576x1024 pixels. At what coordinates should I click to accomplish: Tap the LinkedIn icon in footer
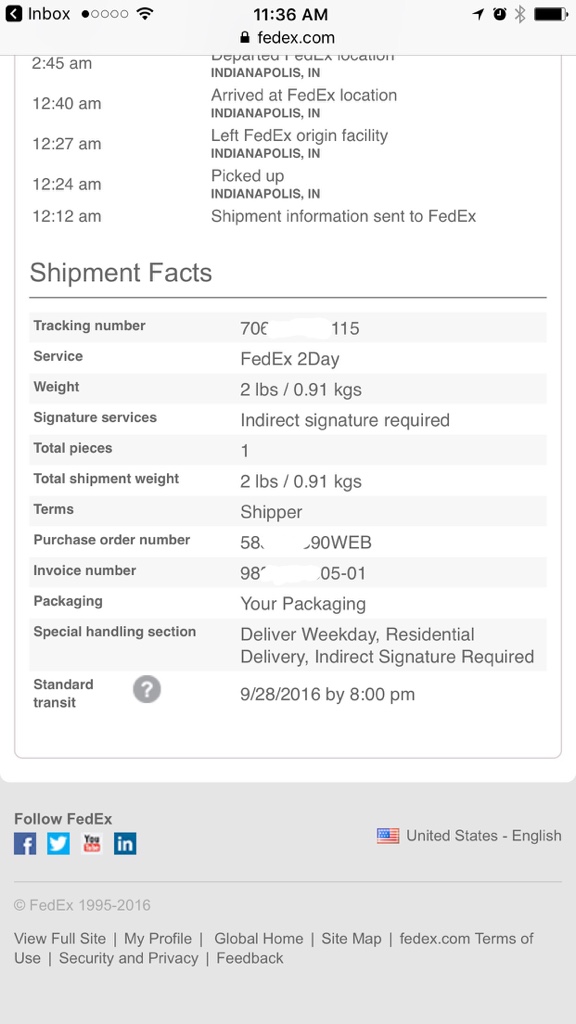125,844
